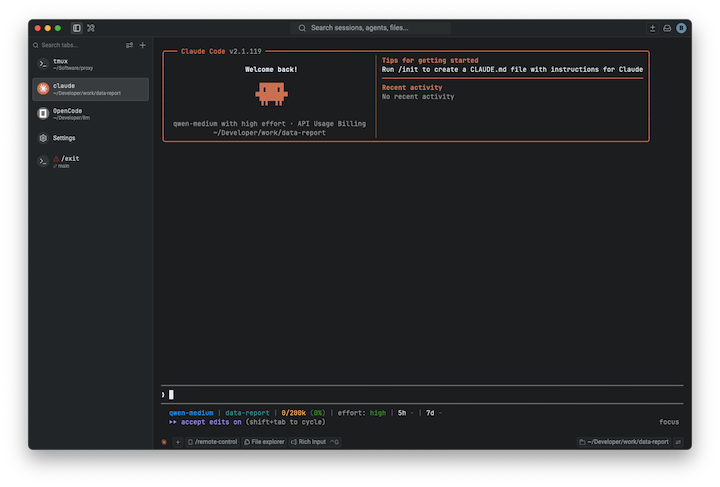Click the tmux terminal icon
The height and width of the screenshot is (487, 720).
click(43, 64)
